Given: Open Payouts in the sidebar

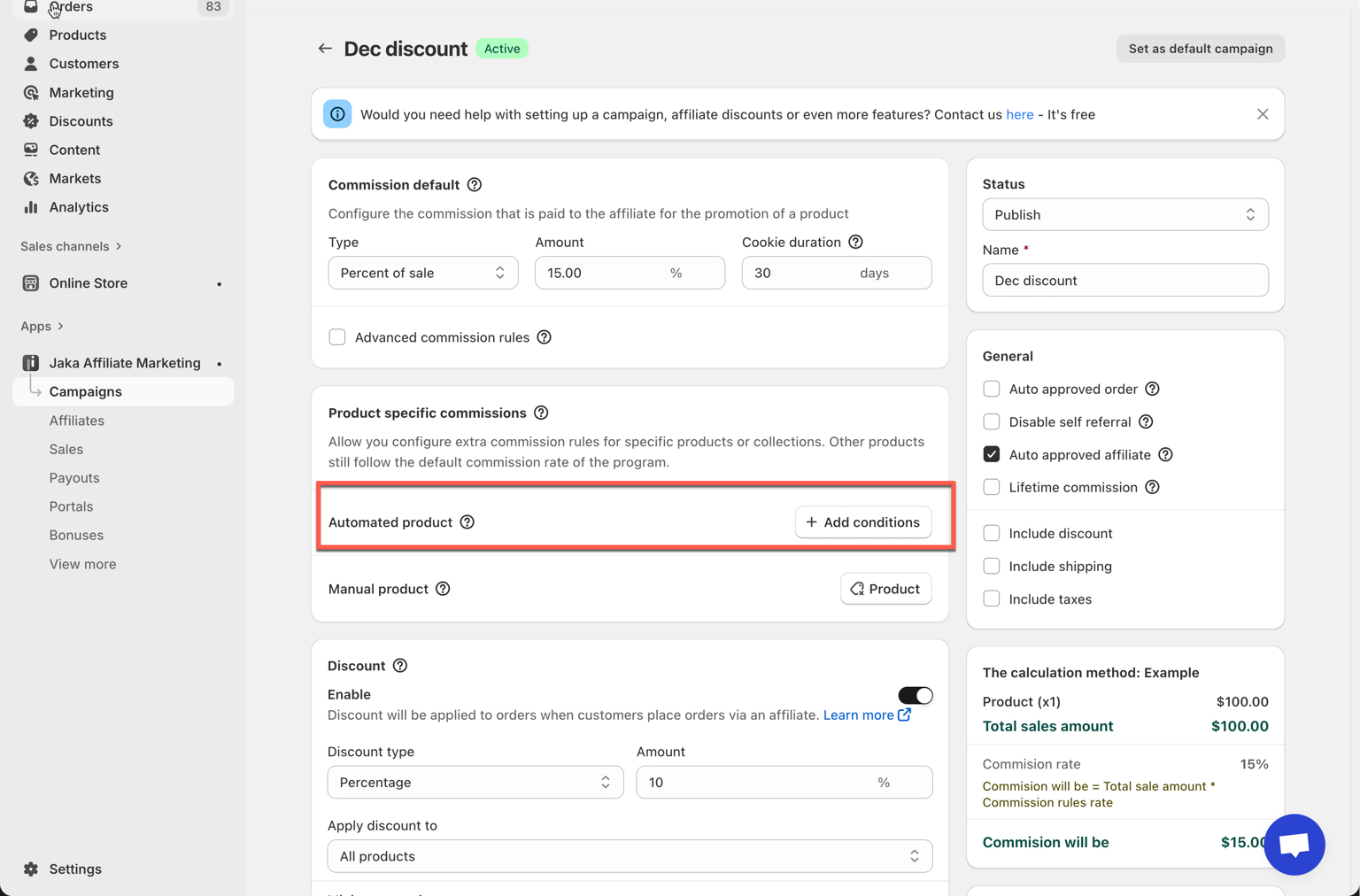Looking at the screenshot, I should 74,478.
